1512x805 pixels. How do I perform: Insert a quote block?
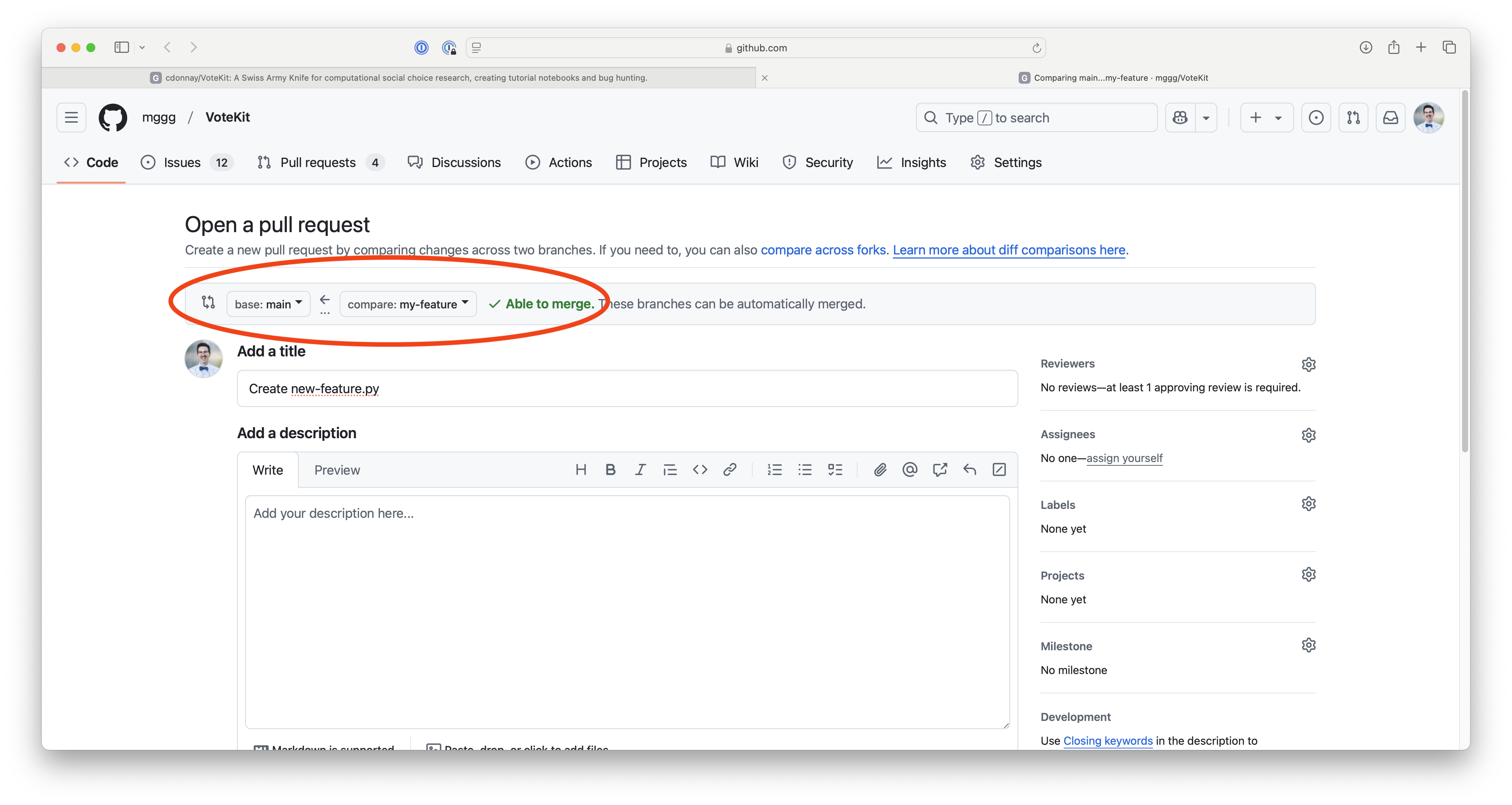670,469
